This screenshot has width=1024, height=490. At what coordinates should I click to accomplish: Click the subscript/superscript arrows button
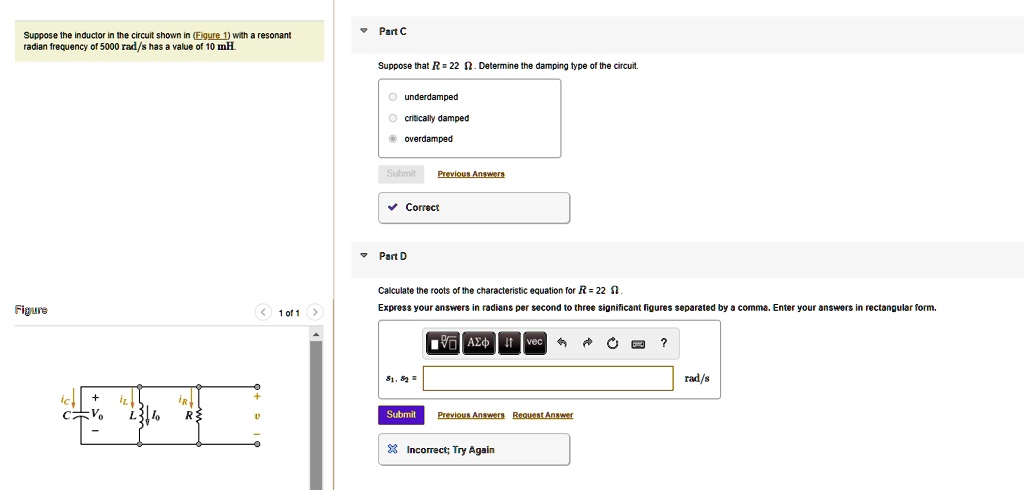tap(509, 343)
